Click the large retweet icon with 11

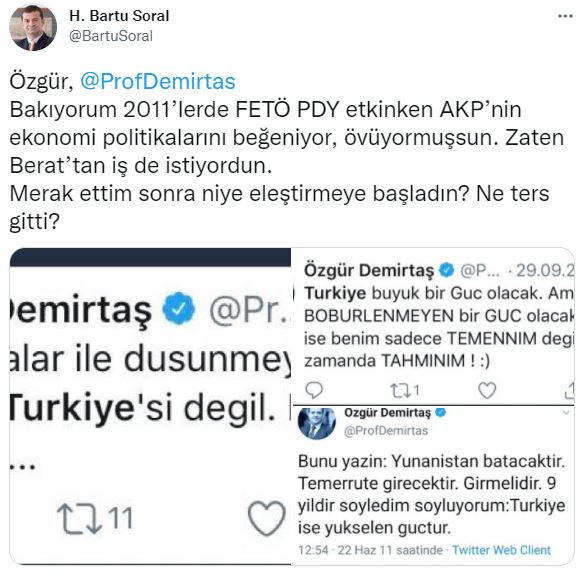point(95,518)
